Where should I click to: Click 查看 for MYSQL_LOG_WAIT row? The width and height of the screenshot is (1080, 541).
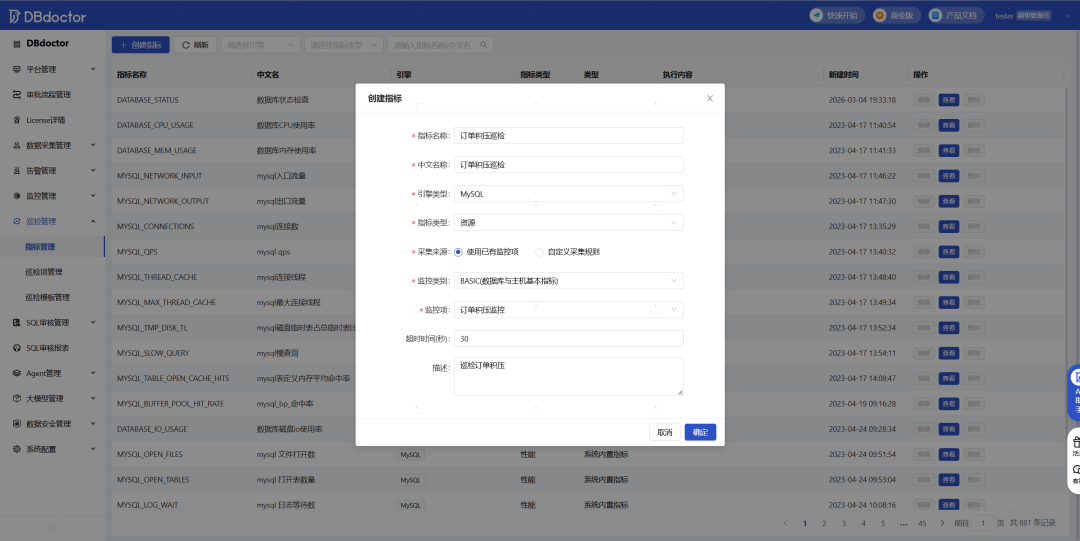(x=948, y=505)
